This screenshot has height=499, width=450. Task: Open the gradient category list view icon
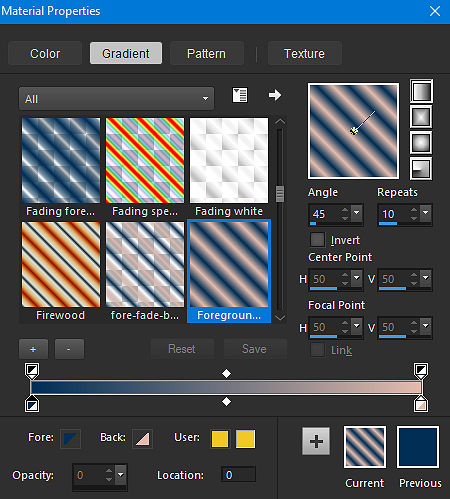click(240, 95)
